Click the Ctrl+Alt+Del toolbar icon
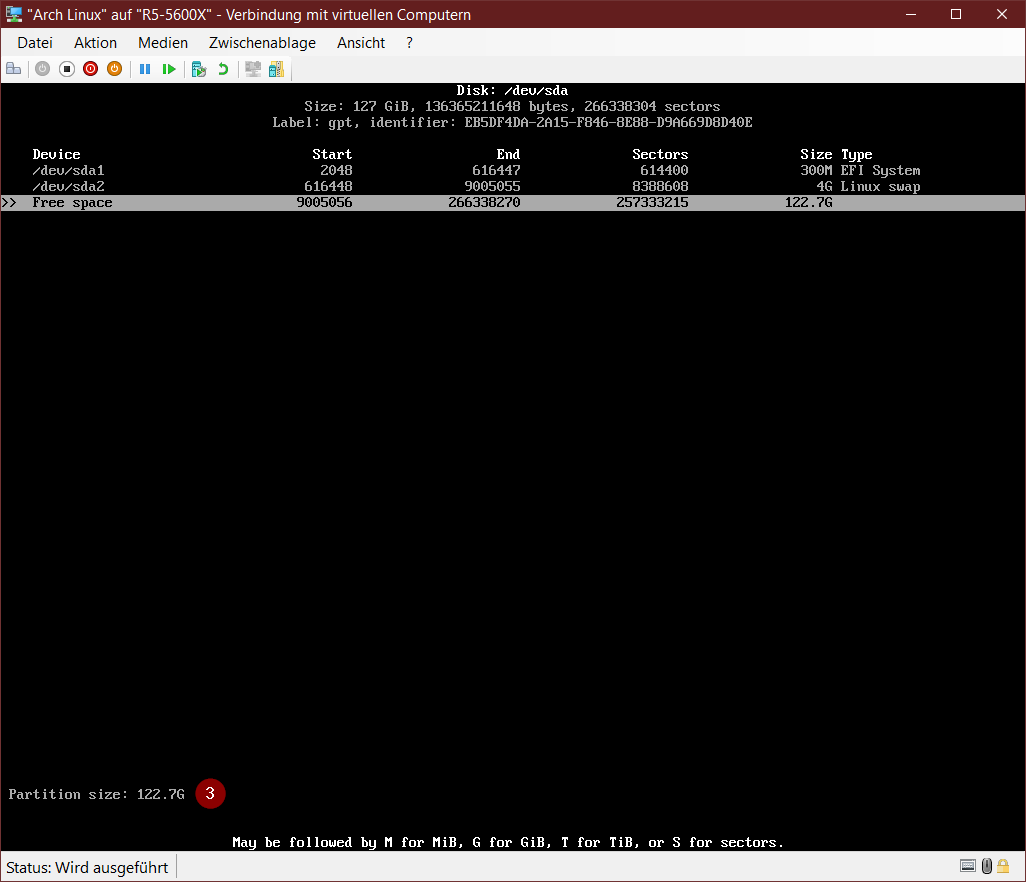1026x882 pixels. (14, 69)
